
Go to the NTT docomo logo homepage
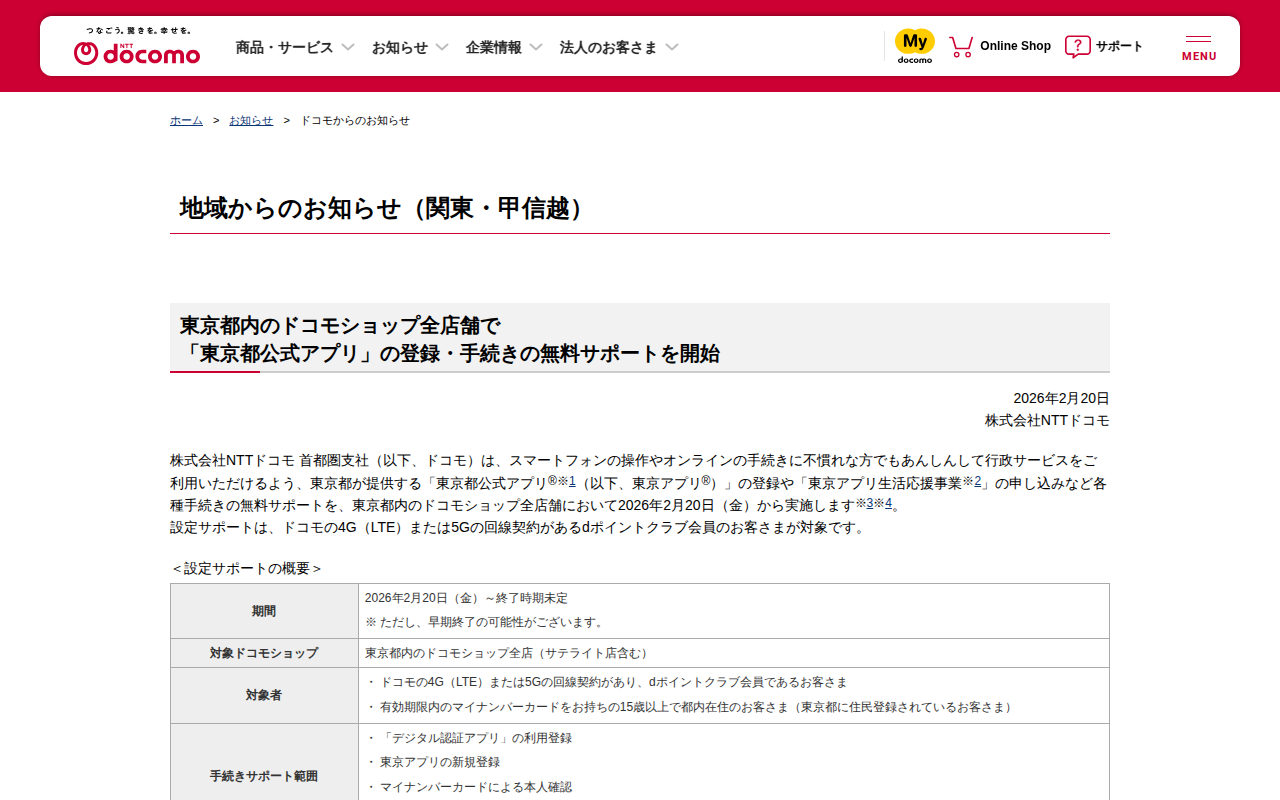pos(137,46)
